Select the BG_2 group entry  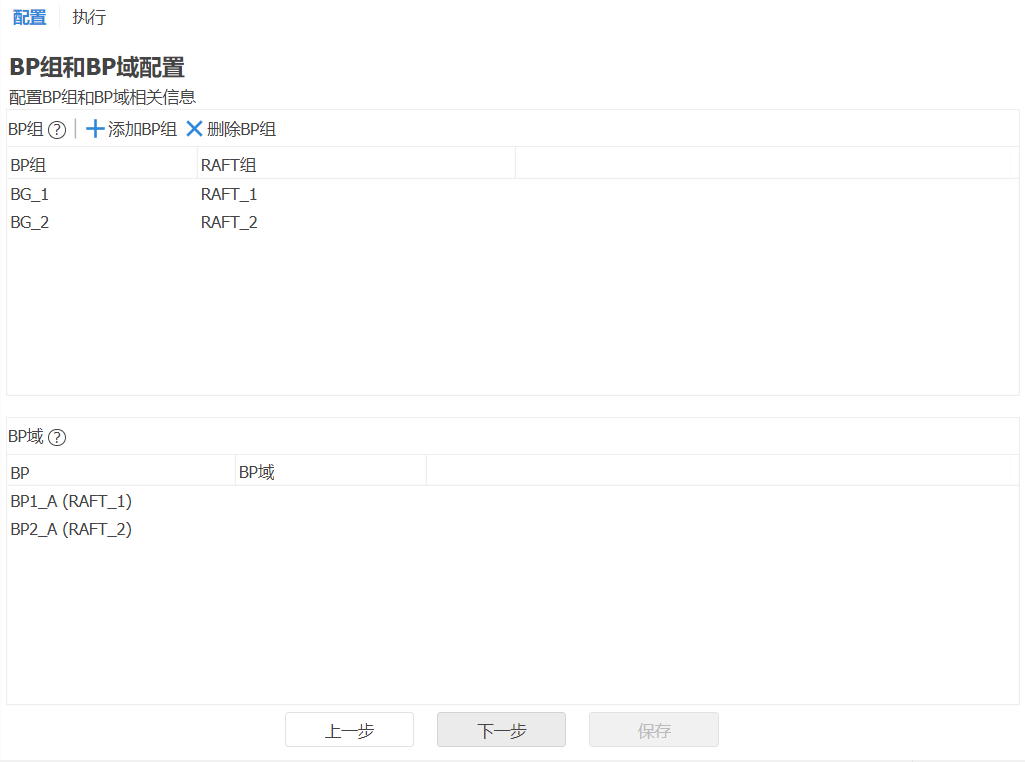[x=30, y=222]
